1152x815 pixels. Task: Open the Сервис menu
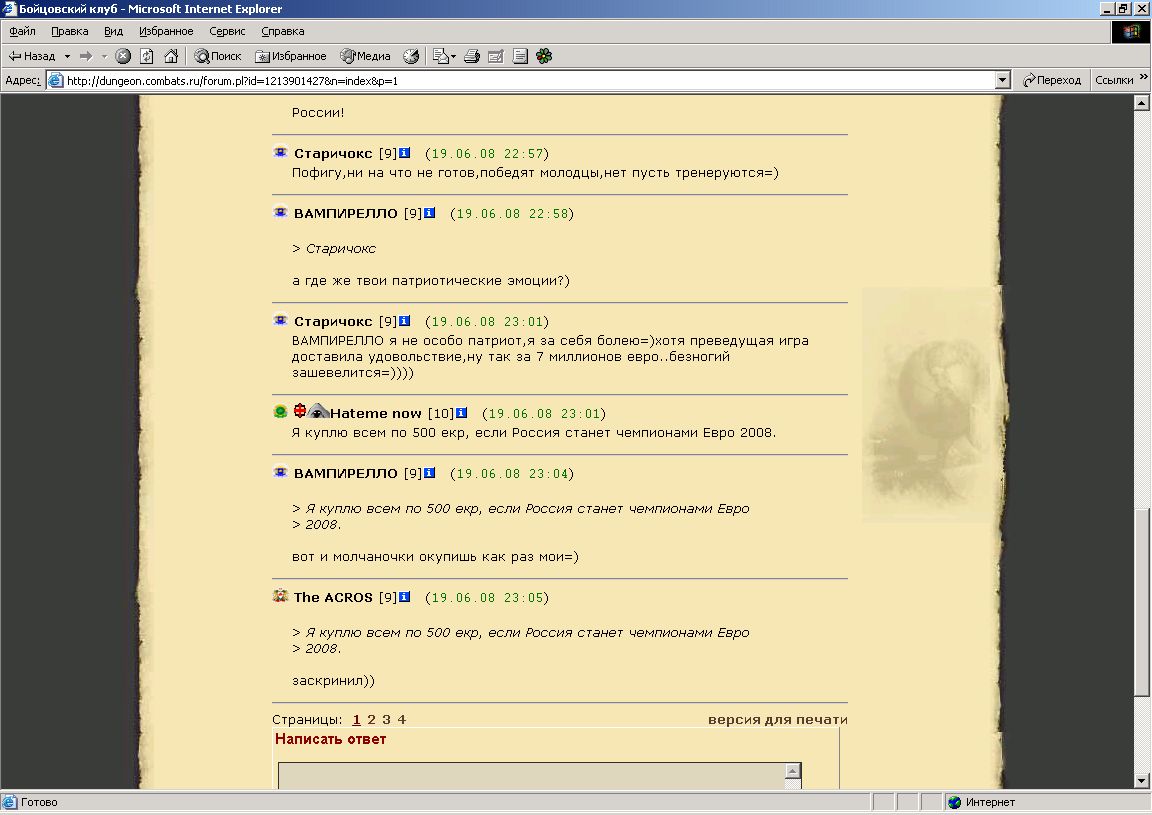[227, 31]
